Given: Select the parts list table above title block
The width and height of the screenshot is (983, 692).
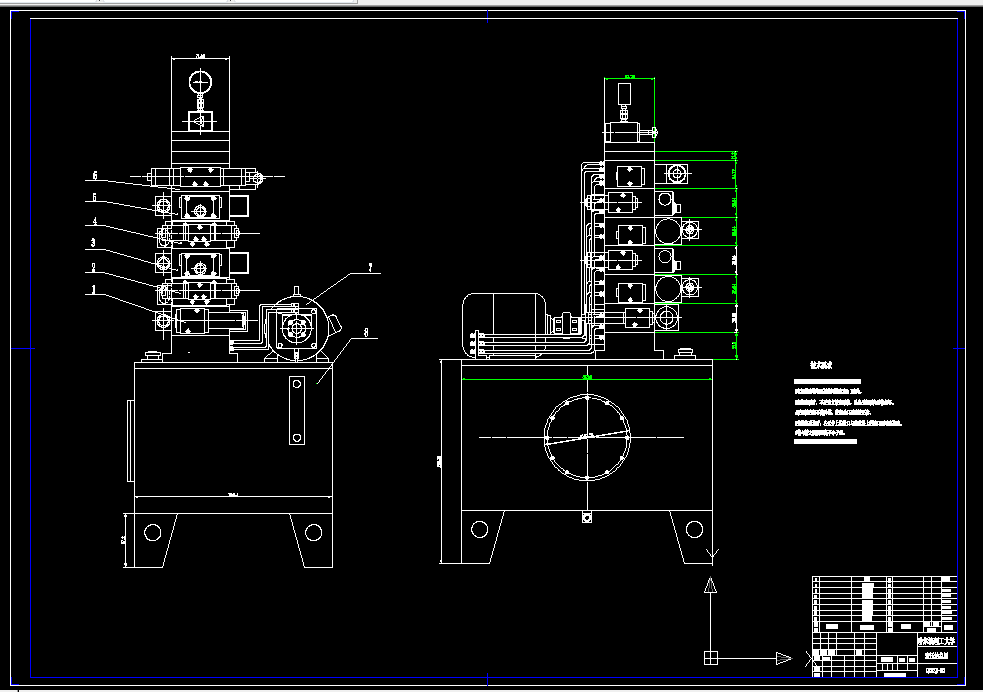Looking at the screenshot, I should (885, 604).
